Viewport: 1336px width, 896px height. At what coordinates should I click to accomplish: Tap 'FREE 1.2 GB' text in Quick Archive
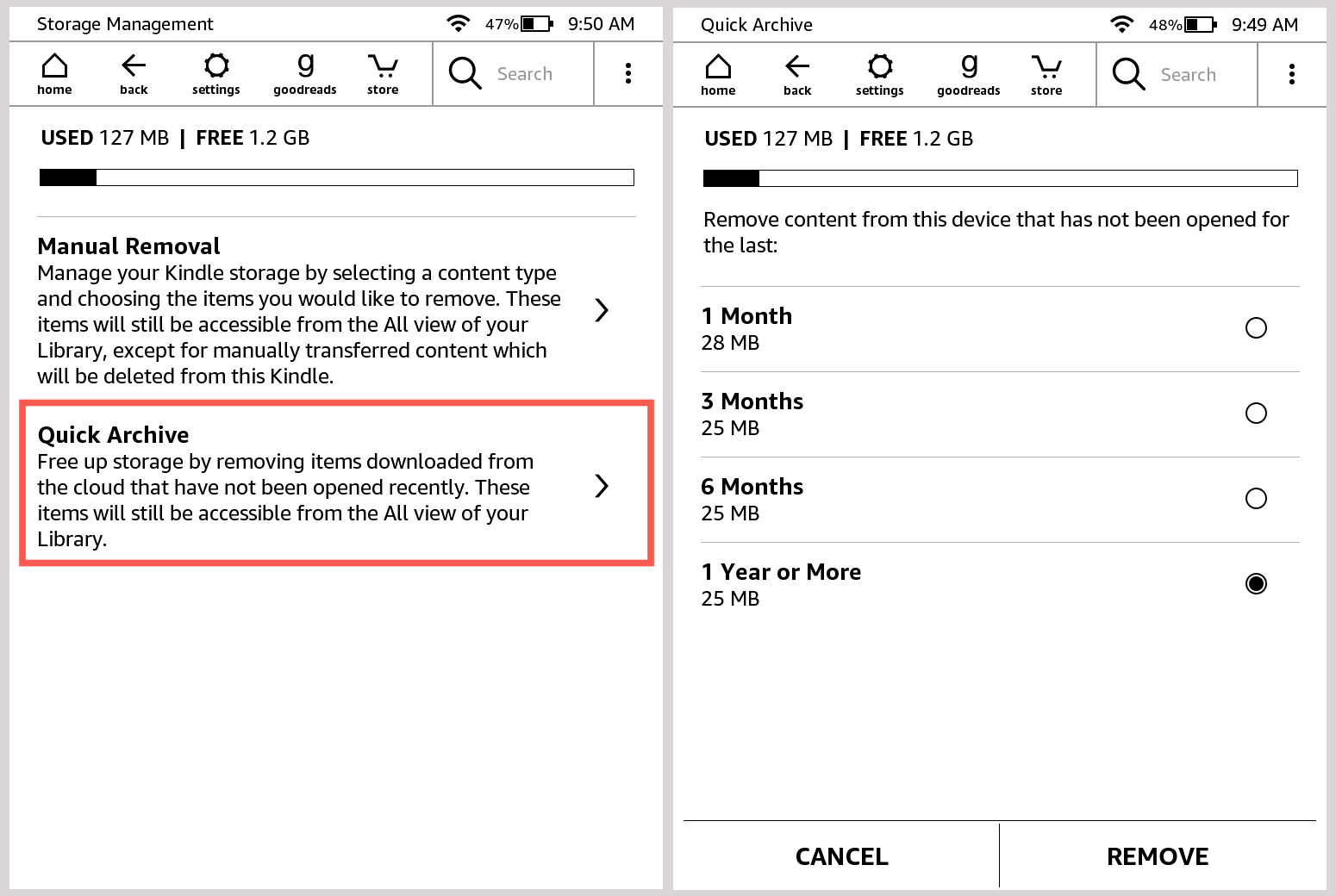tap(916, 139)
